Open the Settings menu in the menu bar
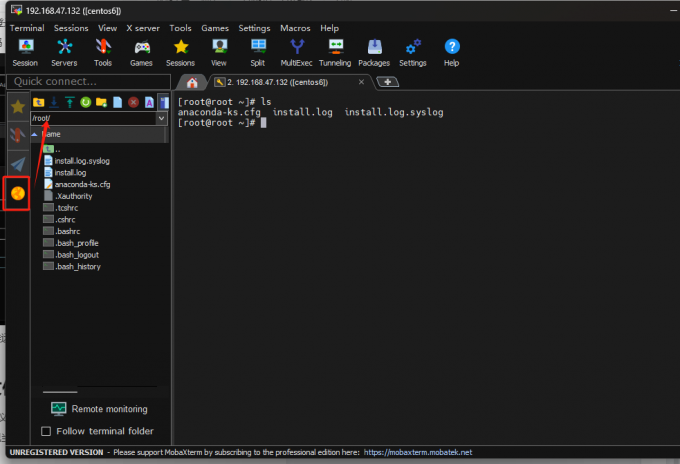Viewport: 680px width, 464px height. 255,28
